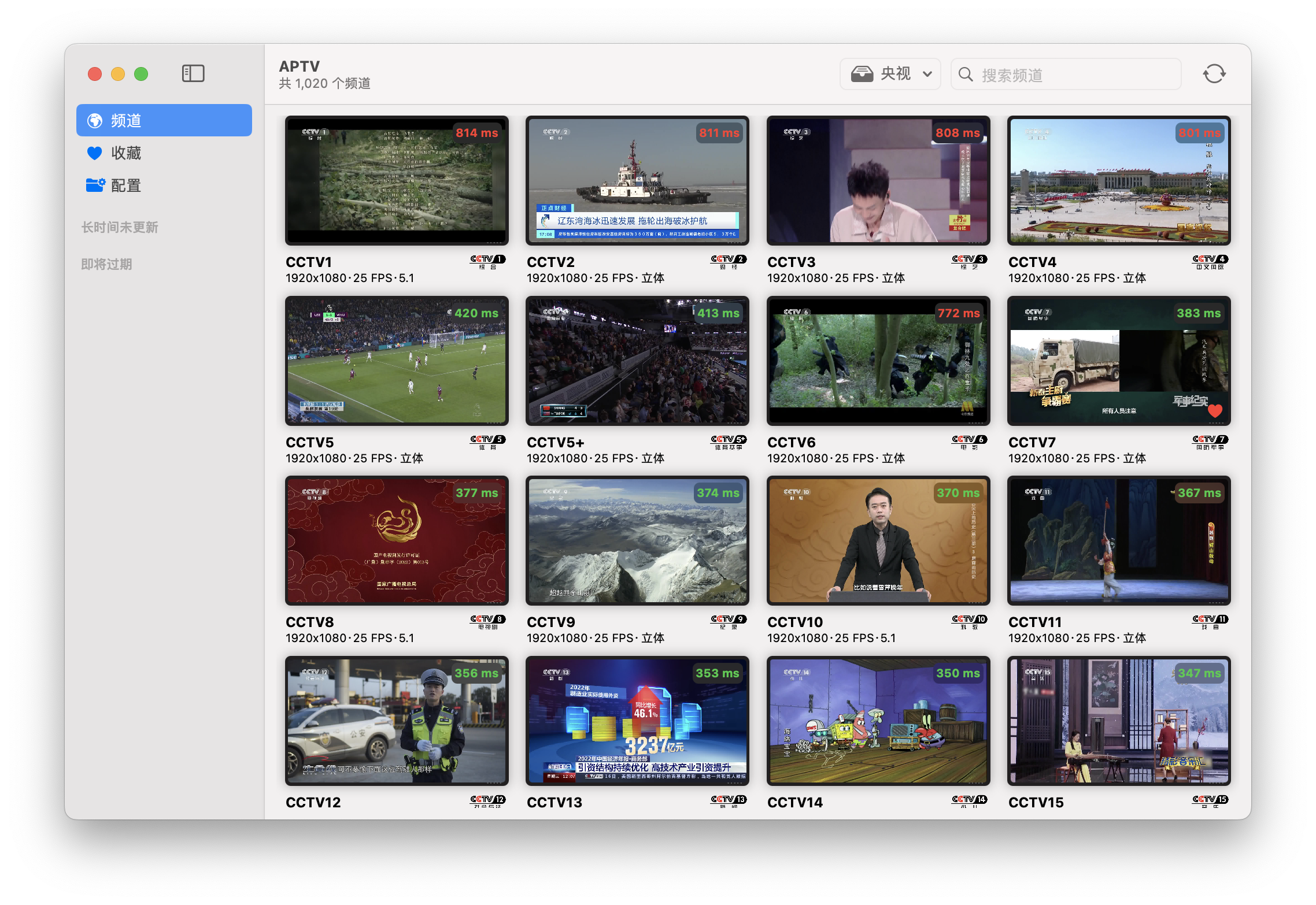
Task: Open the CCTV14 cartoon thumbnail
Action: coord(878,721)
